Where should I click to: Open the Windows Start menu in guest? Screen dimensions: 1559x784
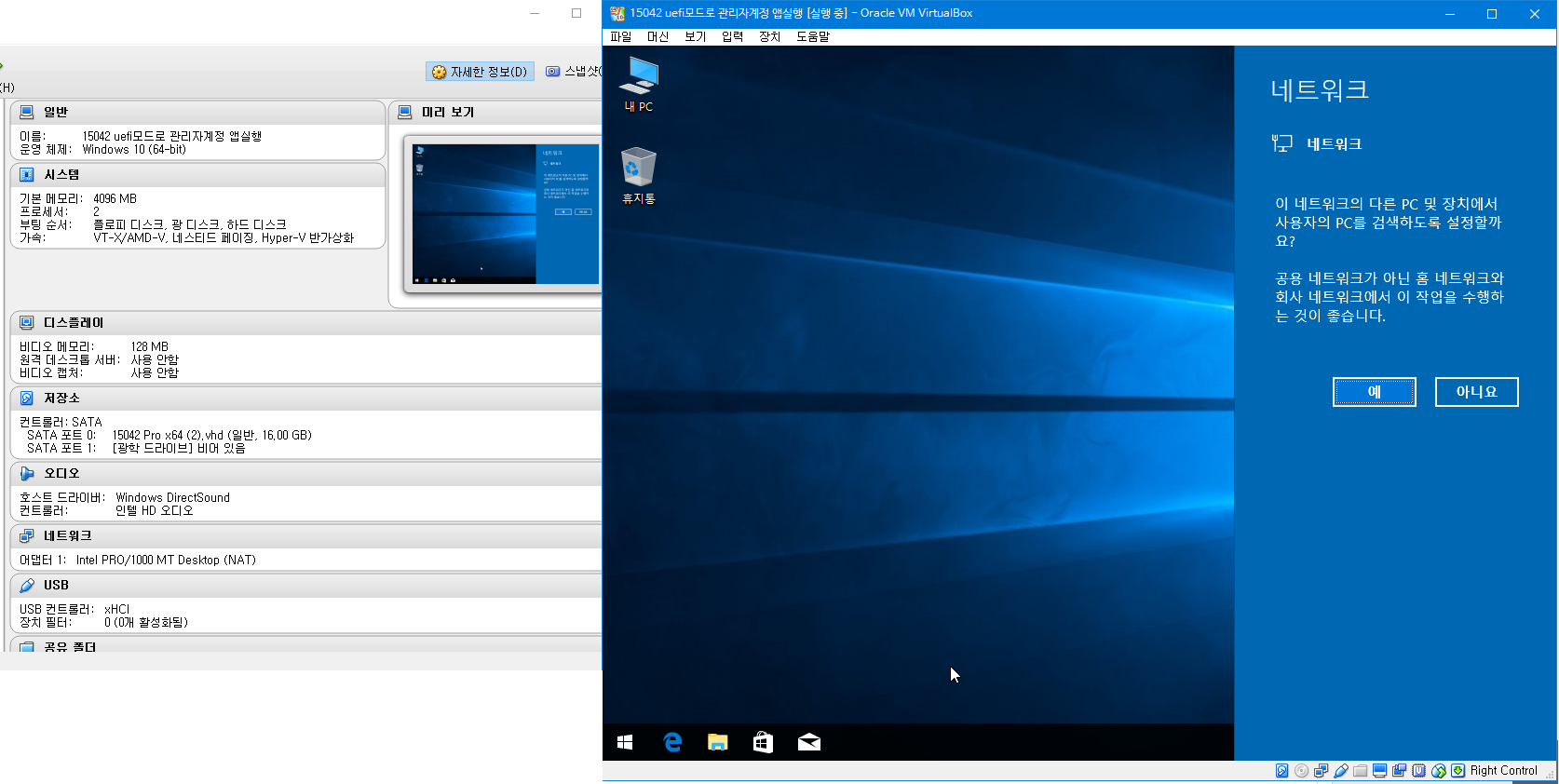pyautogui.click(x=625, y=742)
